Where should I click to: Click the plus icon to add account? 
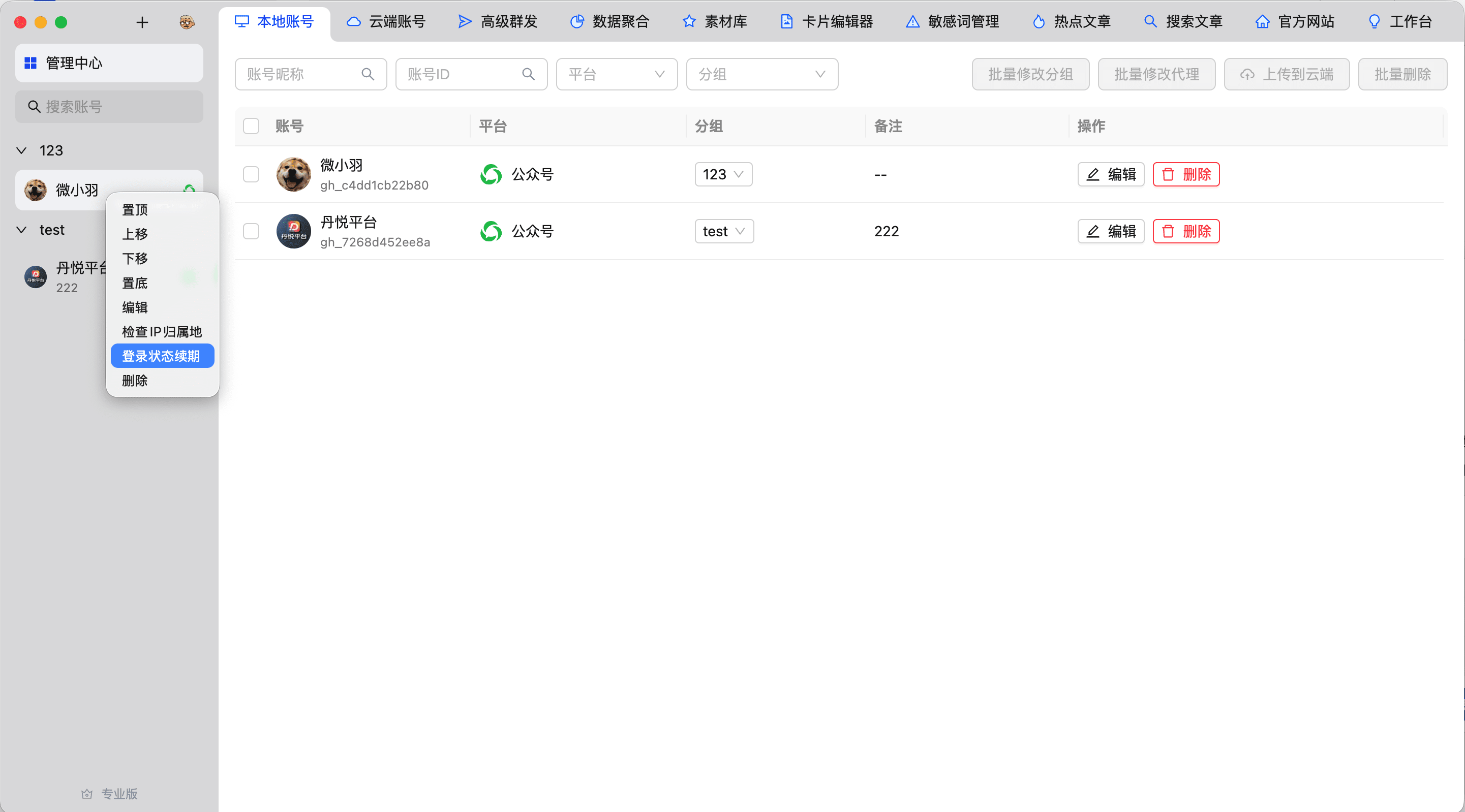coord(142,22)
